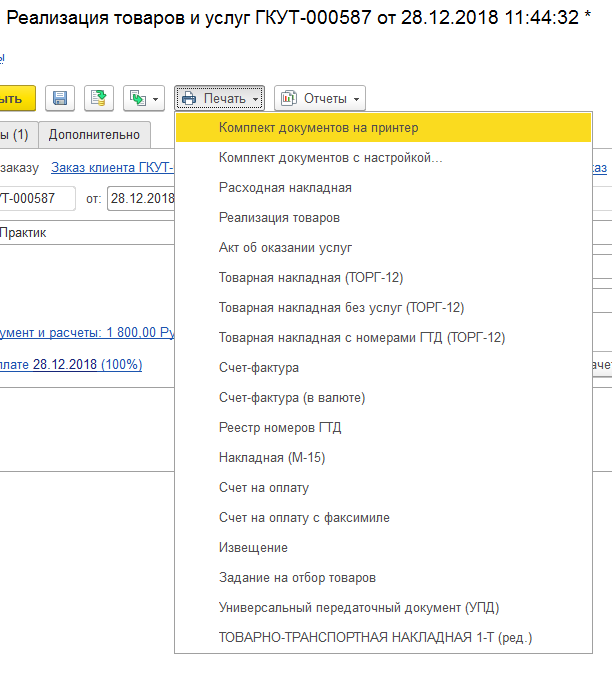Screen dimensions: 612x698
Task: Choose Универсальный передаточный документ (УПД)
Action: click(383, 608)
